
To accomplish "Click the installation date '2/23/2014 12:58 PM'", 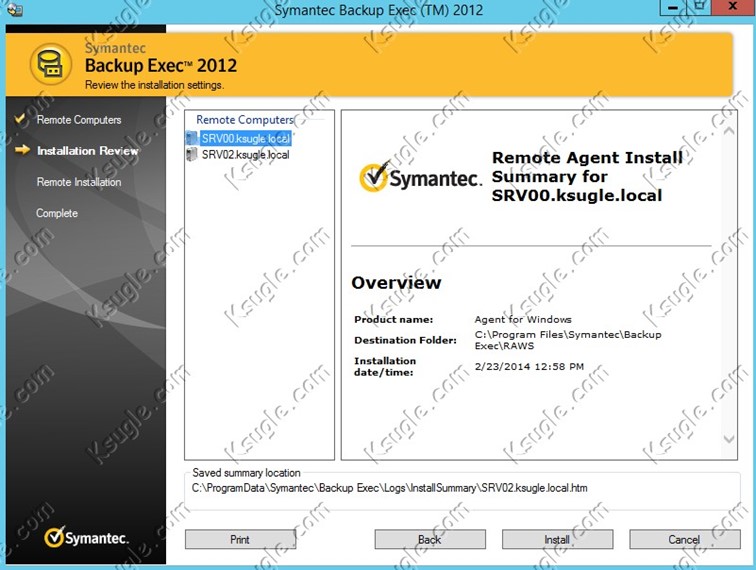I will [x=529, y=366].
